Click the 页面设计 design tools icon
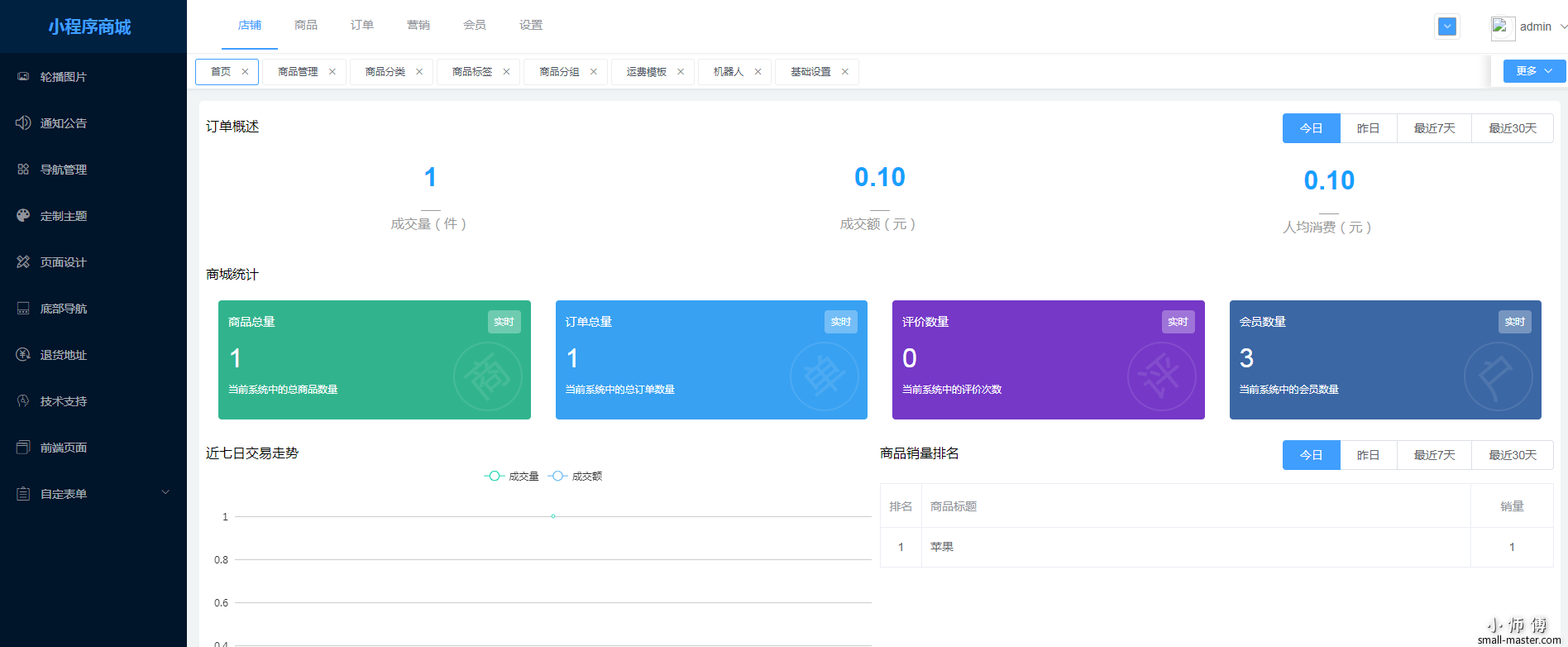Image resolution: width=1568 pixels, height=647 pixels. click(x=23, y=261)
